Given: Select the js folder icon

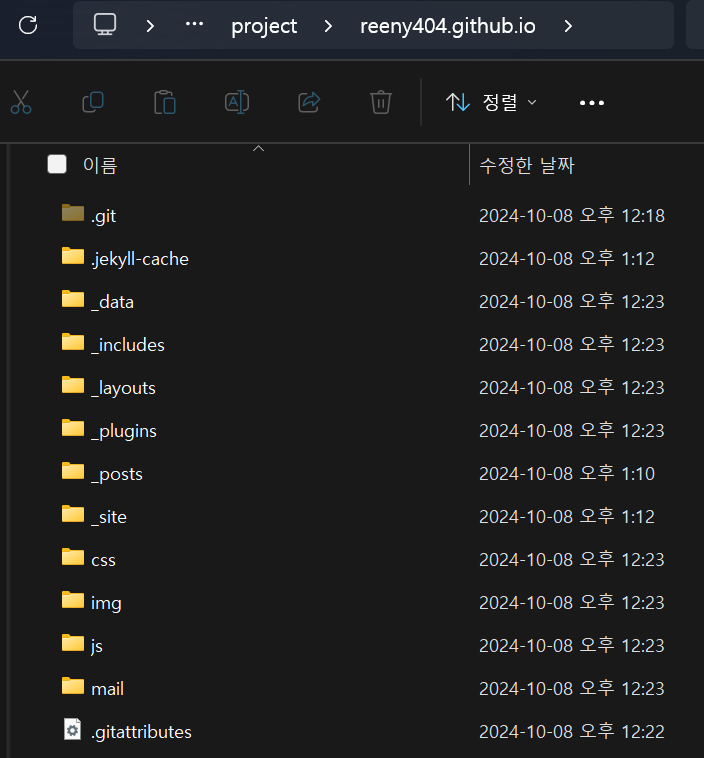Looking at the screenshot, I should coord(73,643).
